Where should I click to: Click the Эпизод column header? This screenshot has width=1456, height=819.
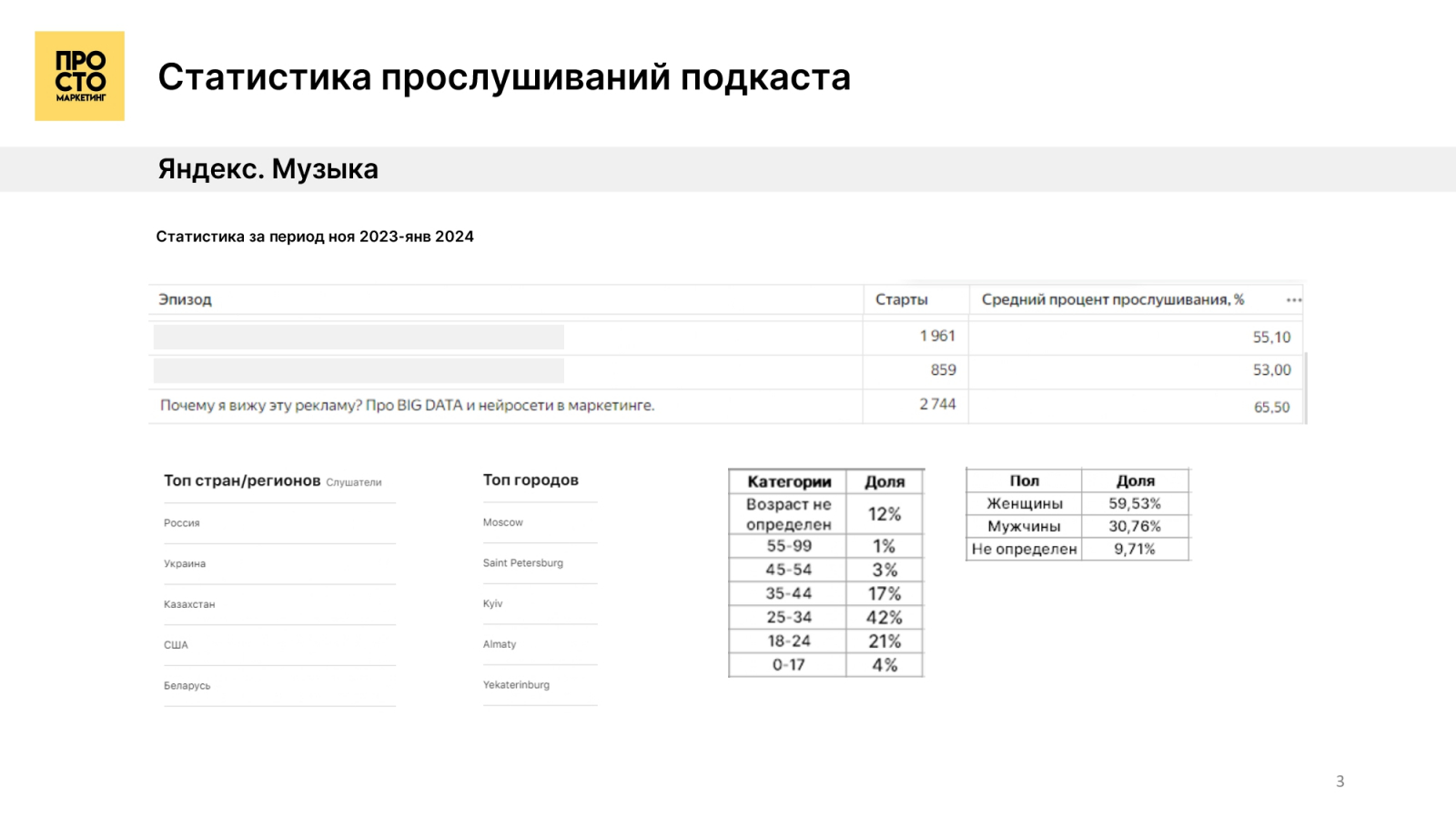point(185,299)
